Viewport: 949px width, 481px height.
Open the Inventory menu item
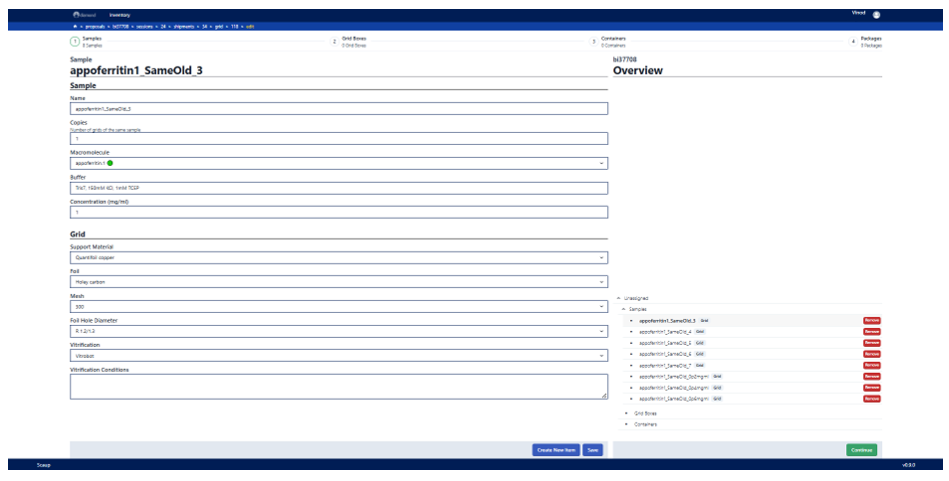click(x=119, y=15)
